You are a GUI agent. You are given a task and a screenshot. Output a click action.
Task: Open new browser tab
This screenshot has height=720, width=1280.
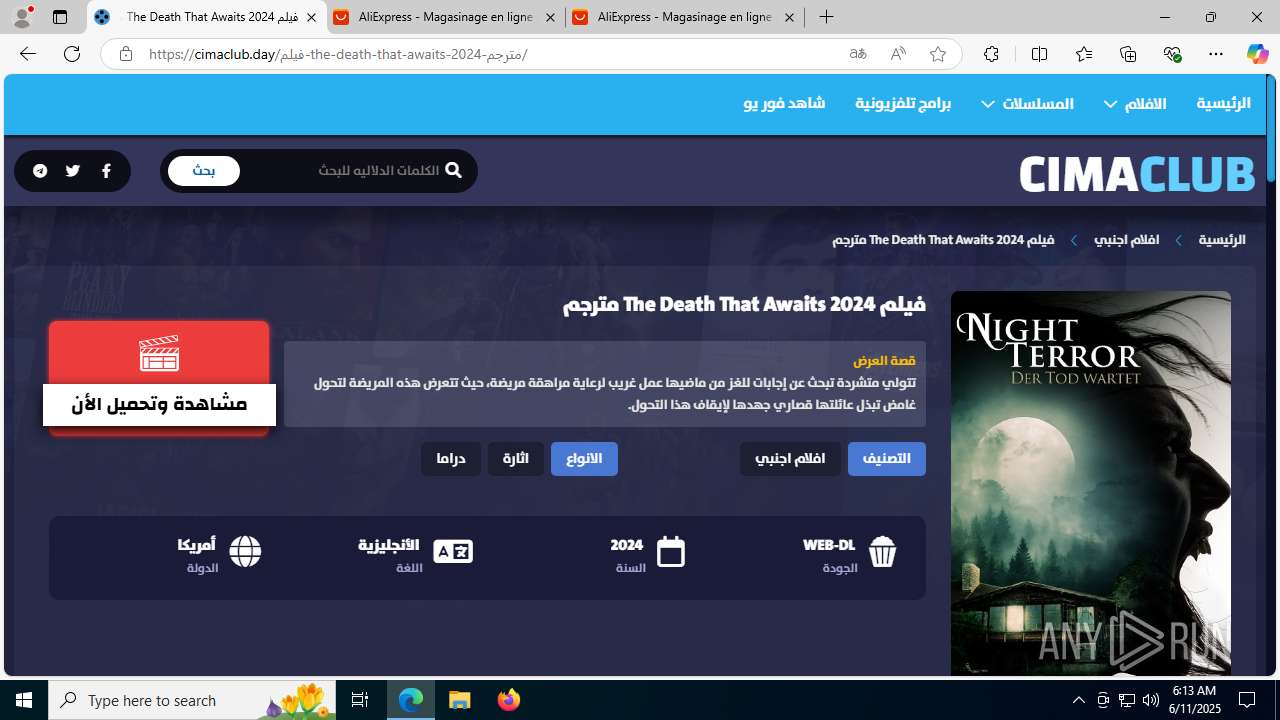coord(826,17)
